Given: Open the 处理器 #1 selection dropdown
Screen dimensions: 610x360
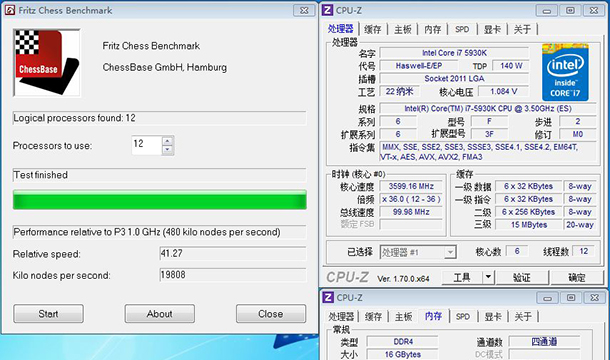Looking at the screenshot, I should (450, 252).
